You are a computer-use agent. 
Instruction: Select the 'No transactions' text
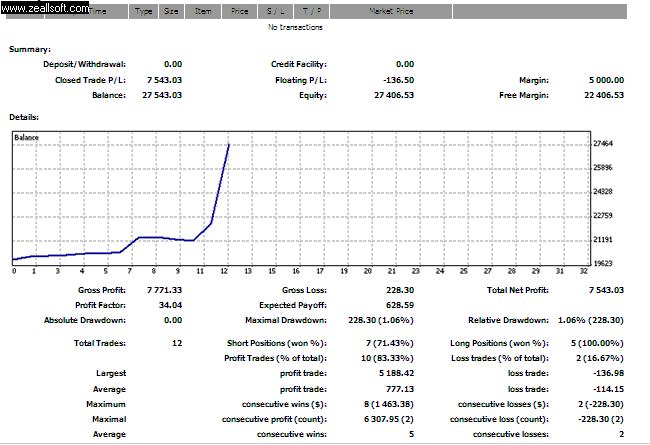click(x=295, y=27)
